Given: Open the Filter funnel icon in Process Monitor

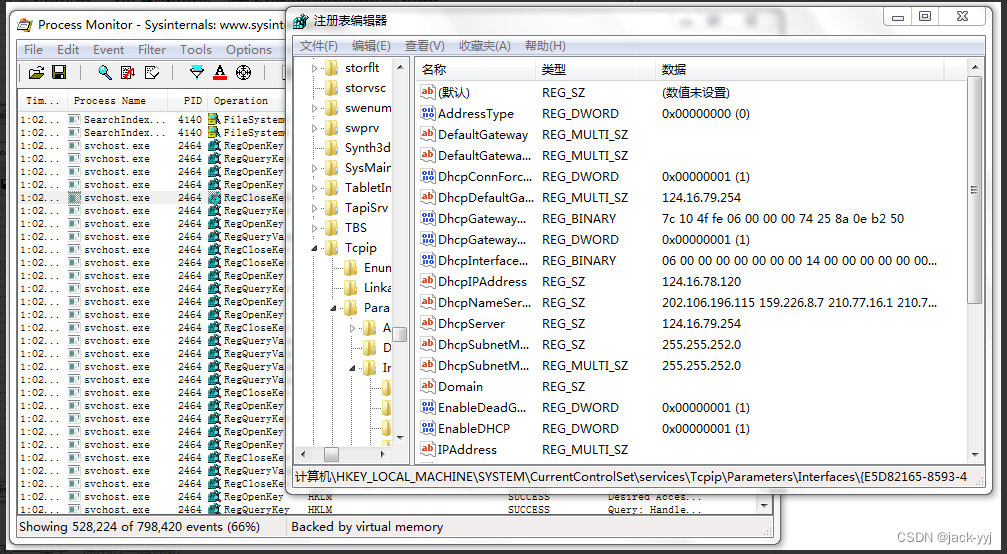Looking at the screenshot, I should (197, 73).
